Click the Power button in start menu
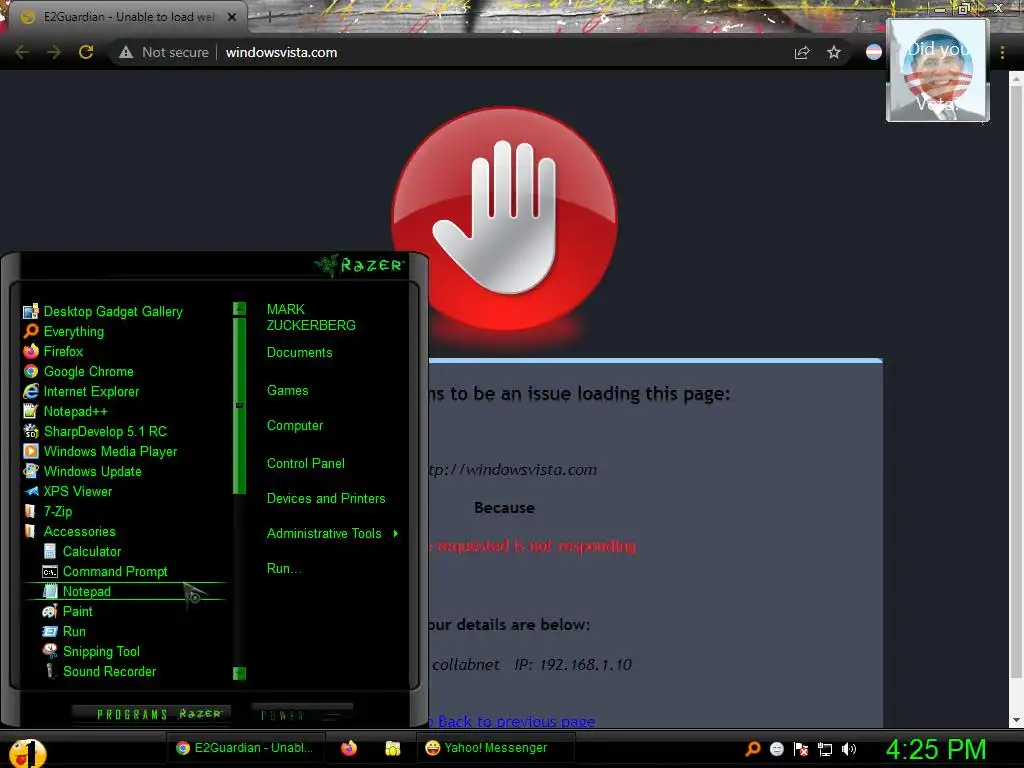 (x=302, y=714)
